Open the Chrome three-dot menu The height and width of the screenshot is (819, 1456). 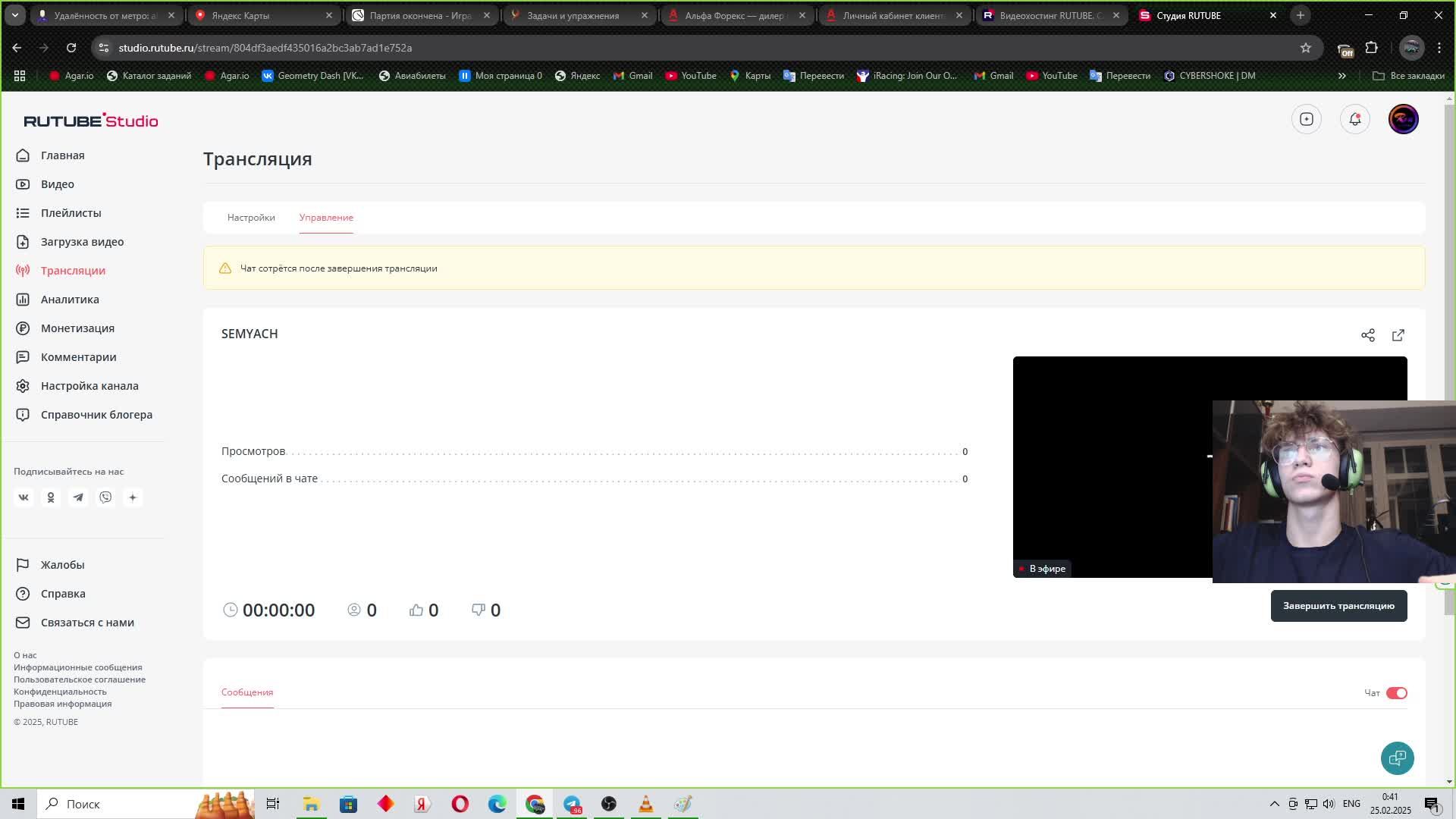(1439, 48)
